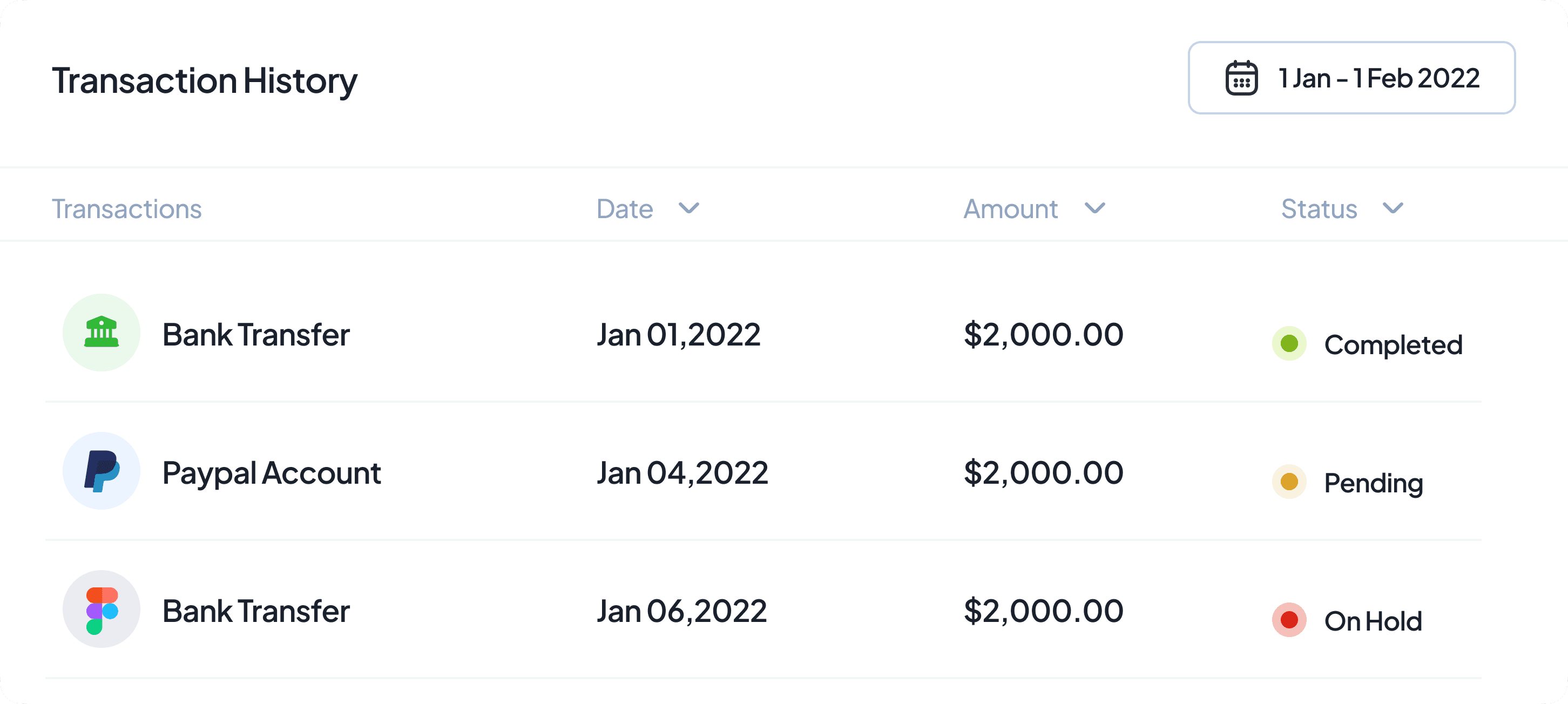Expand the Amount sort chevron

(1094, 209)
